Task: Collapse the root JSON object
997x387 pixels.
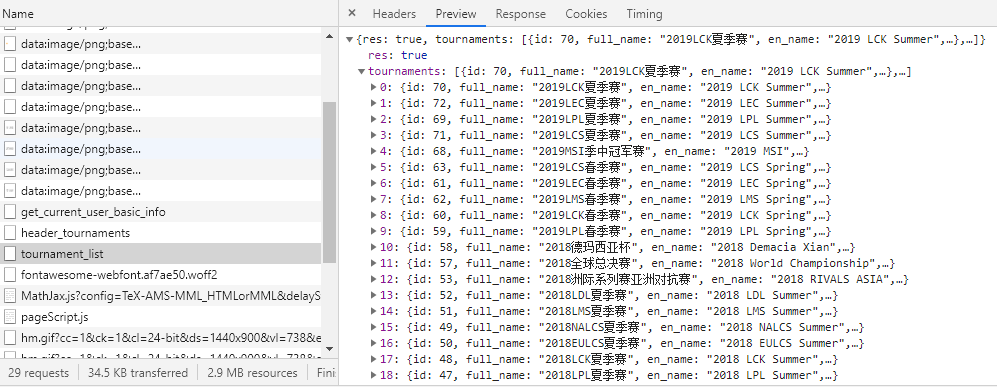Action: tap(350, 39)
